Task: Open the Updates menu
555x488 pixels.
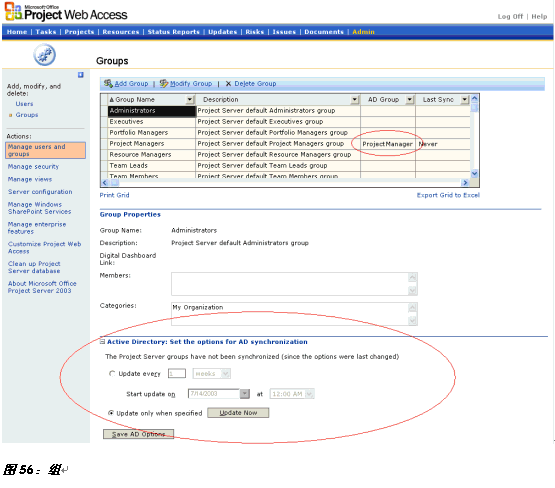Action: 223,32
